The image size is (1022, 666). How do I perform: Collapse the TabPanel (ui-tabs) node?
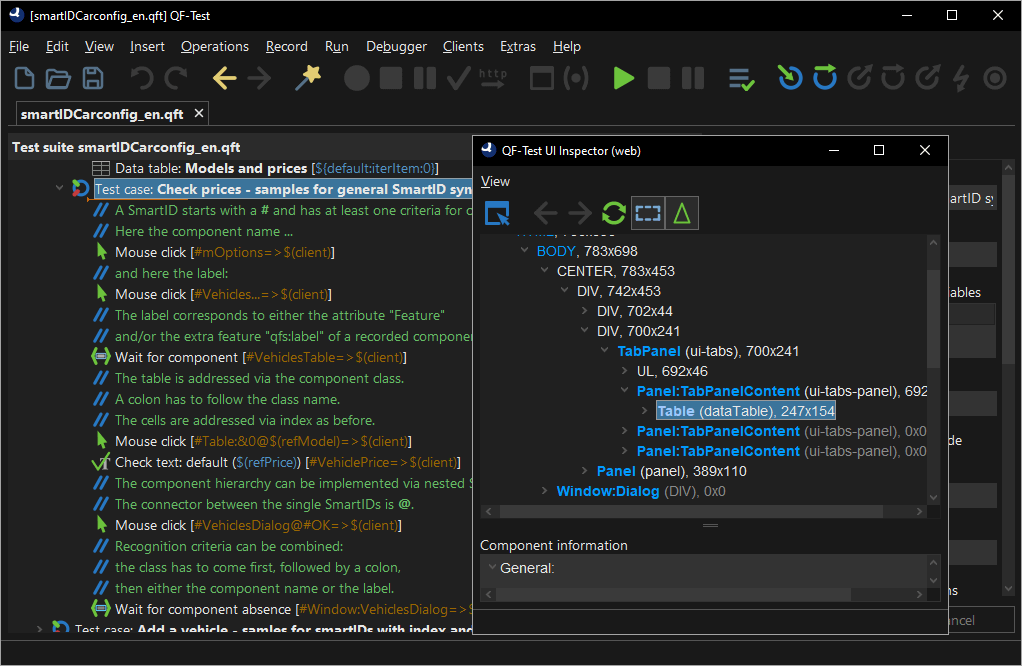[605, 351]
